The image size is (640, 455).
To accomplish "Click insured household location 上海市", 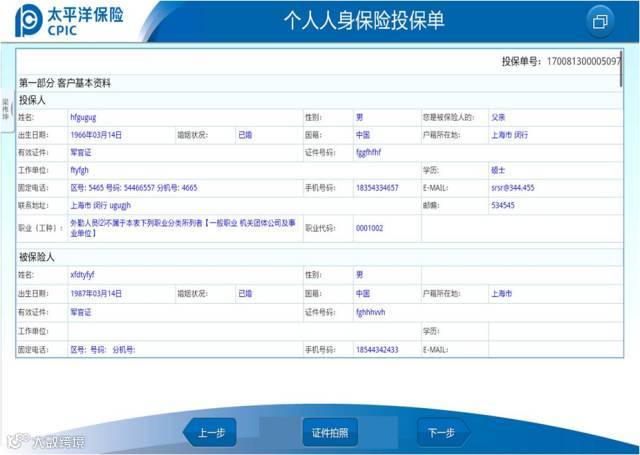I will [501, 294].
